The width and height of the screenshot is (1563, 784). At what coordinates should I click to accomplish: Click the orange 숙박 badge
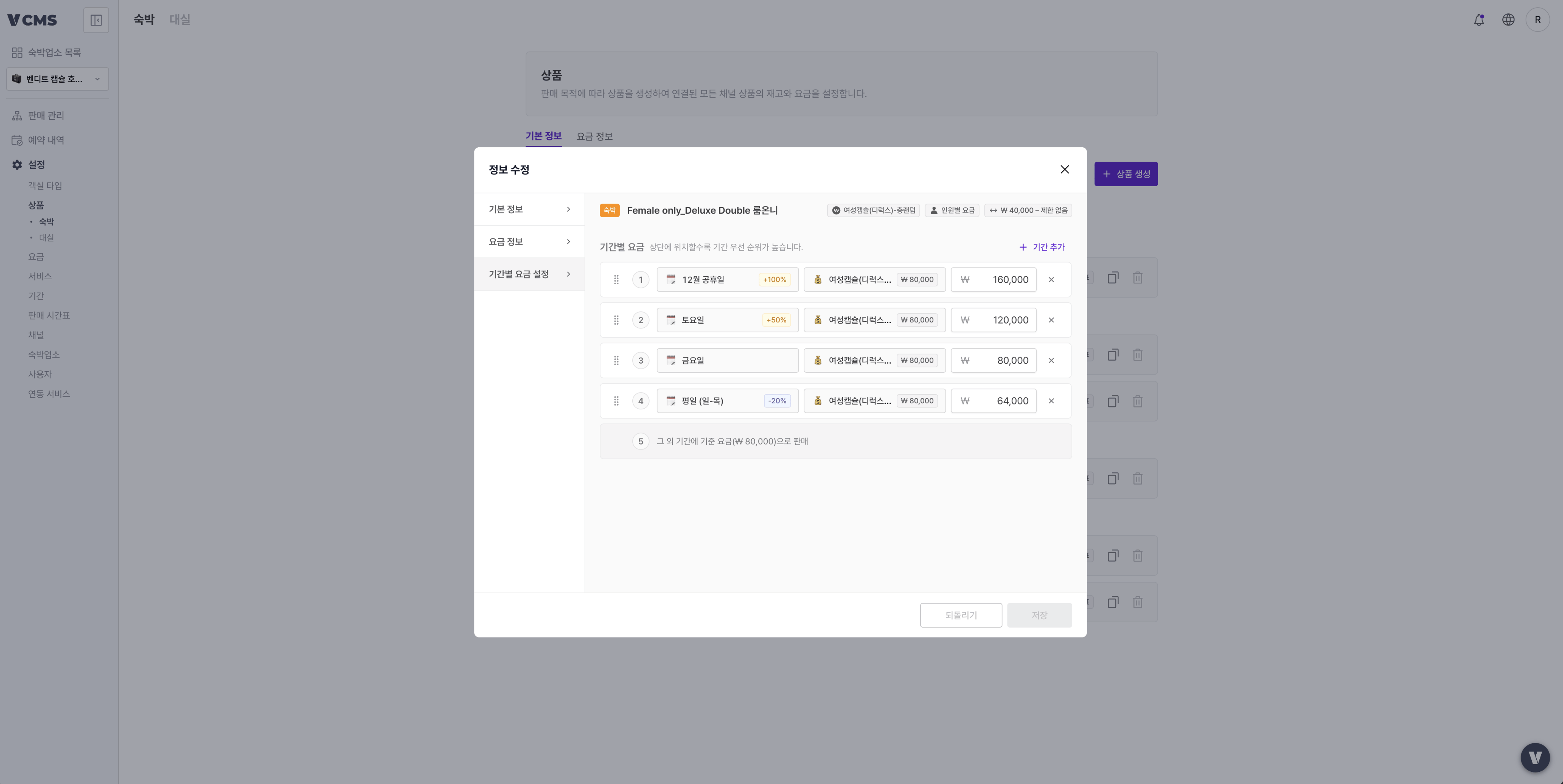click(x=609, y=211)
